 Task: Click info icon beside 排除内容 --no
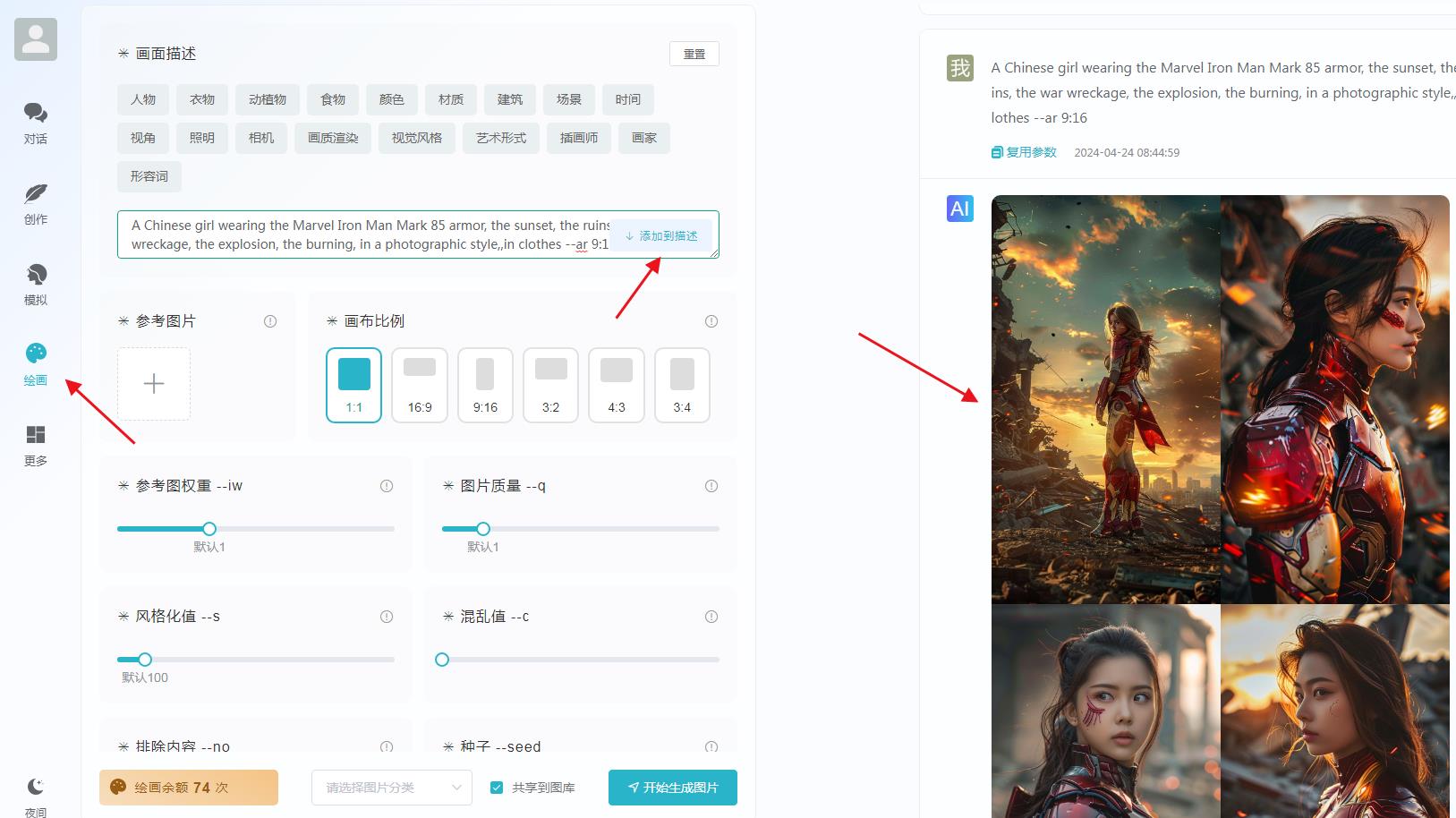pyautogui.click(x=387, y=746)
